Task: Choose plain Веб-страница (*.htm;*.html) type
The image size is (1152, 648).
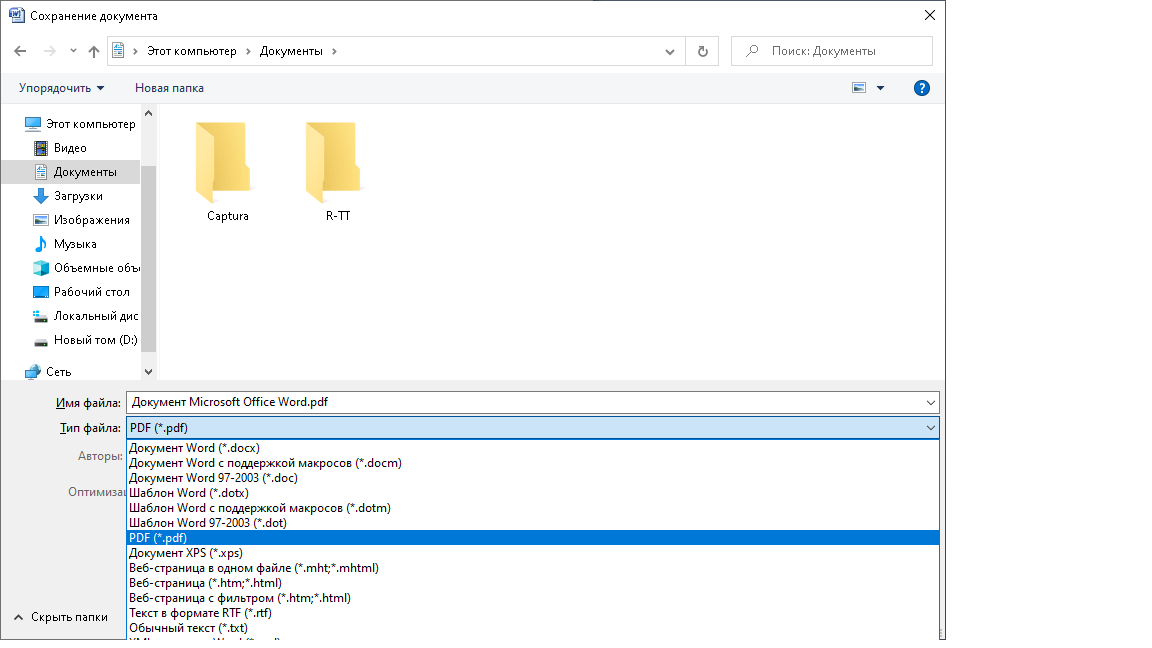Action: click(533, 583)
